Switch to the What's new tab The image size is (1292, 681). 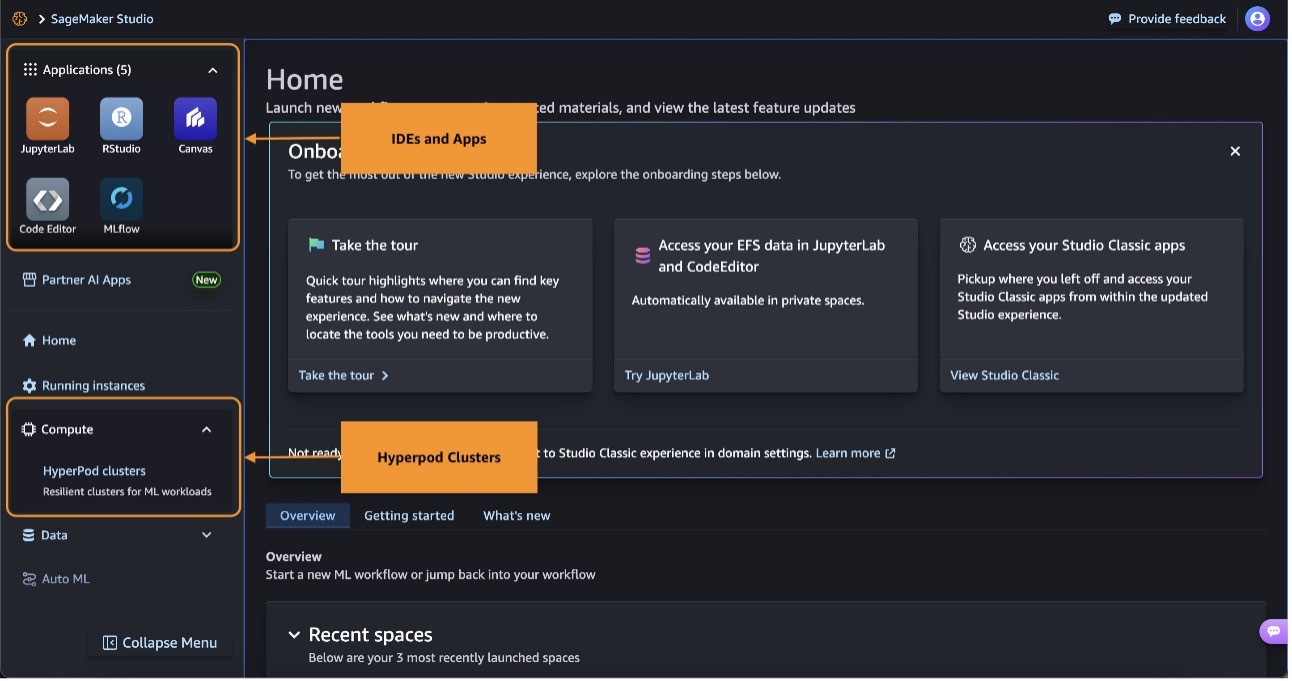click(517, 516)
